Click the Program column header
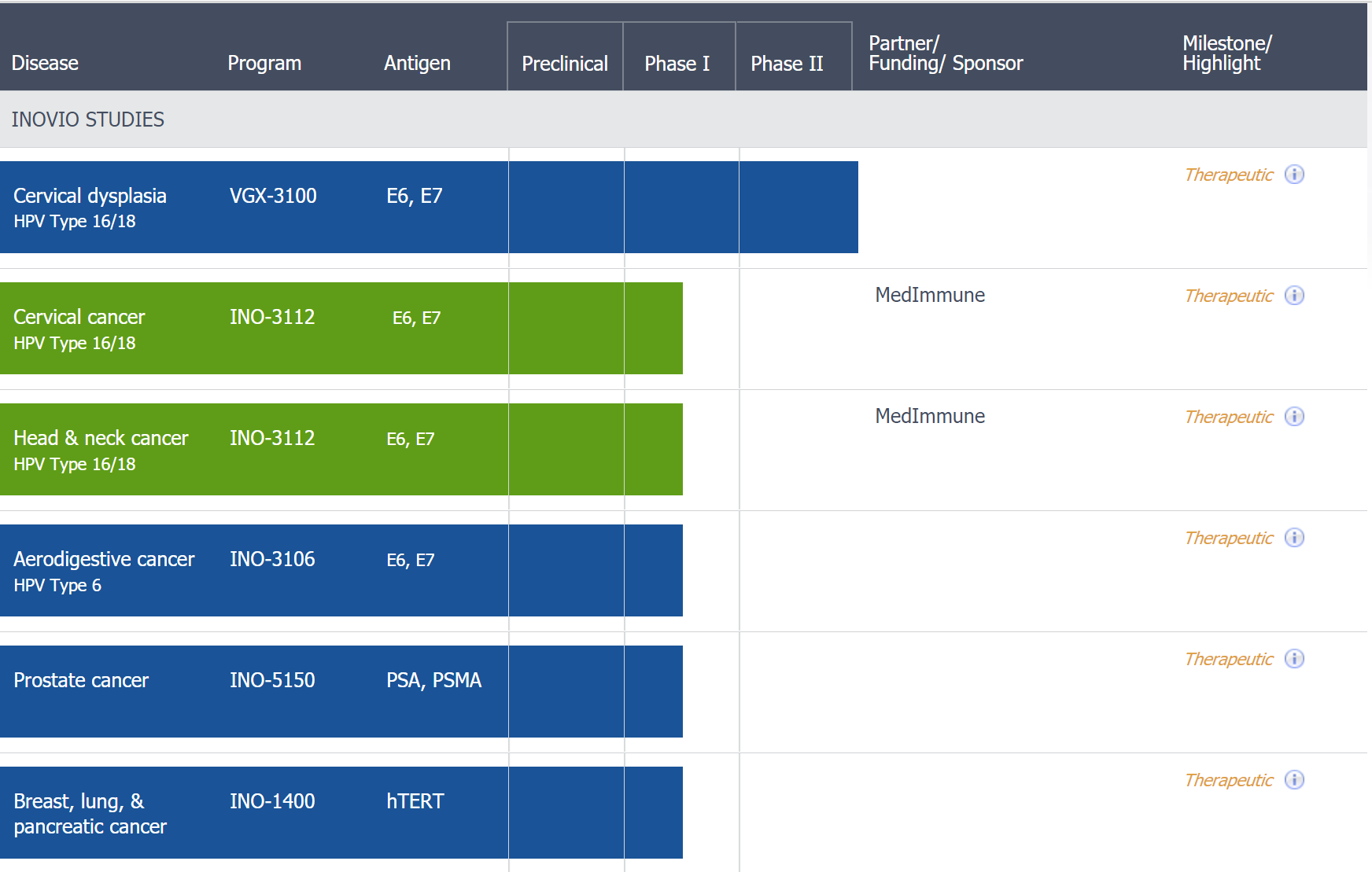 point(264,63)
